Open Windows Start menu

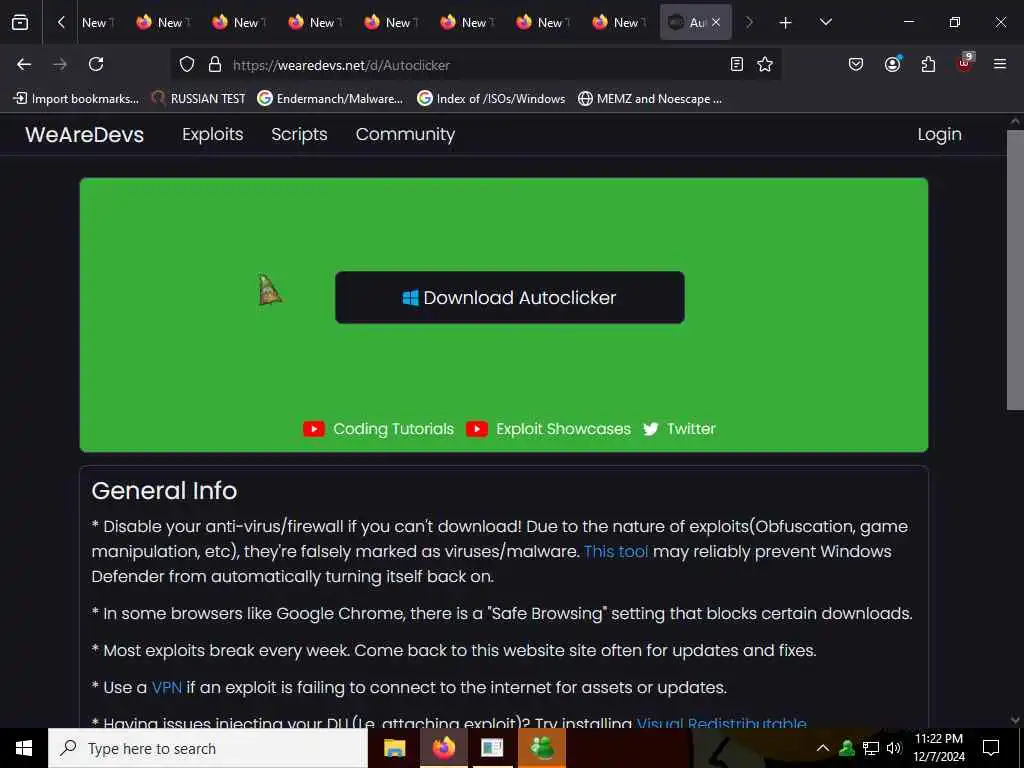pos(24,748)
